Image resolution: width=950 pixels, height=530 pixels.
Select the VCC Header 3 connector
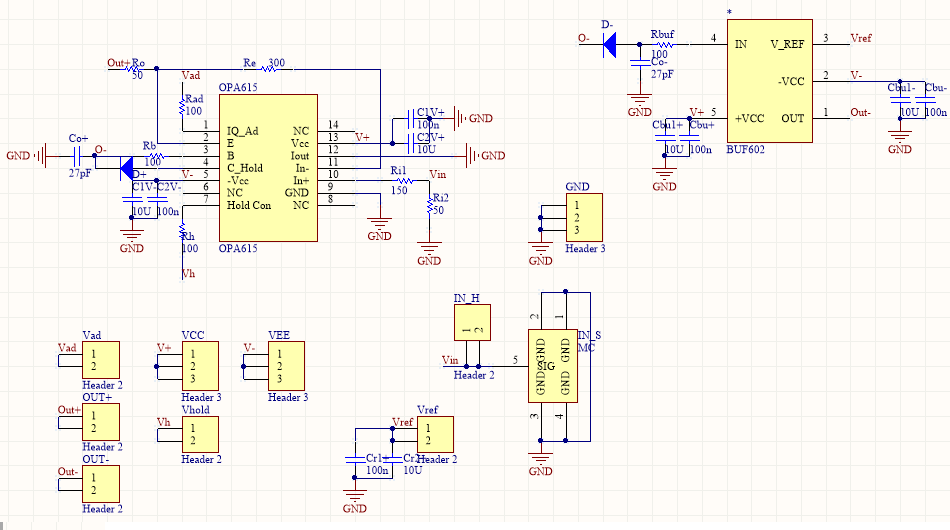coord(200,366)
